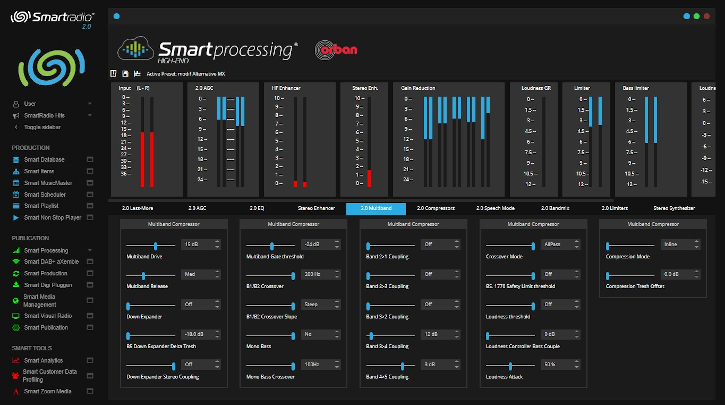
Task: Click the Smart Scheduler calendar icon
Action: pyautogui.click(x=16, y=195)
